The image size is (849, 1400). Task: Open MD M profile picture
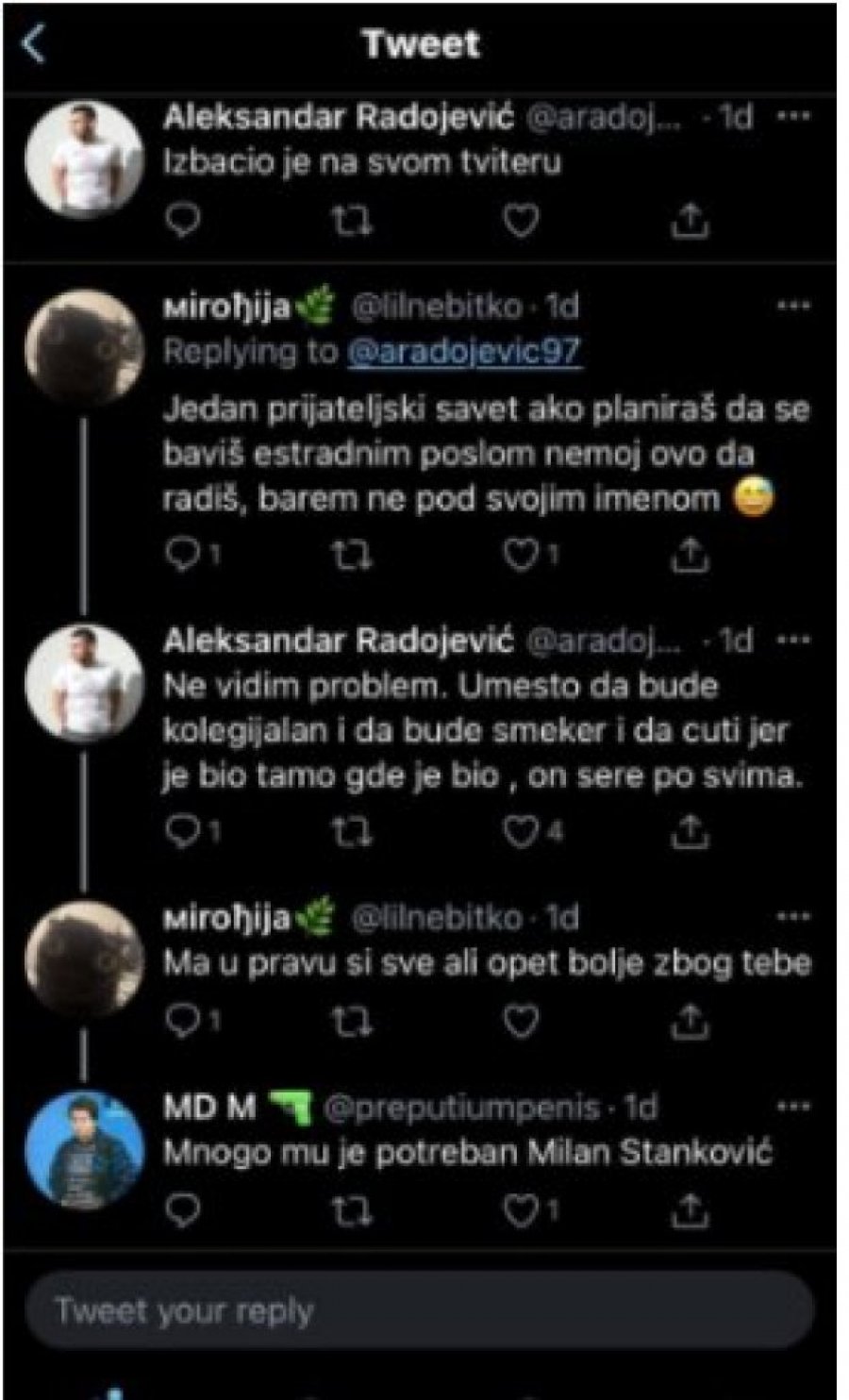[84, 1150]
